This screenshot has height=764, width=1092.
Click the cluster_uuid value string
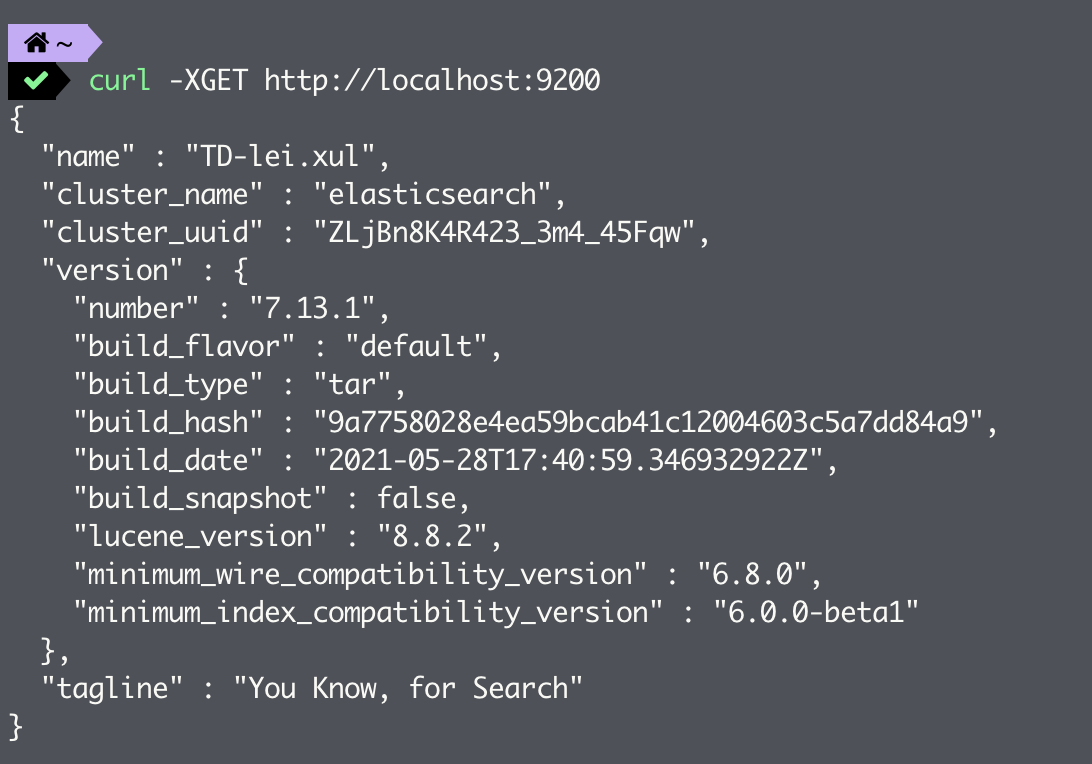point(504,233)
